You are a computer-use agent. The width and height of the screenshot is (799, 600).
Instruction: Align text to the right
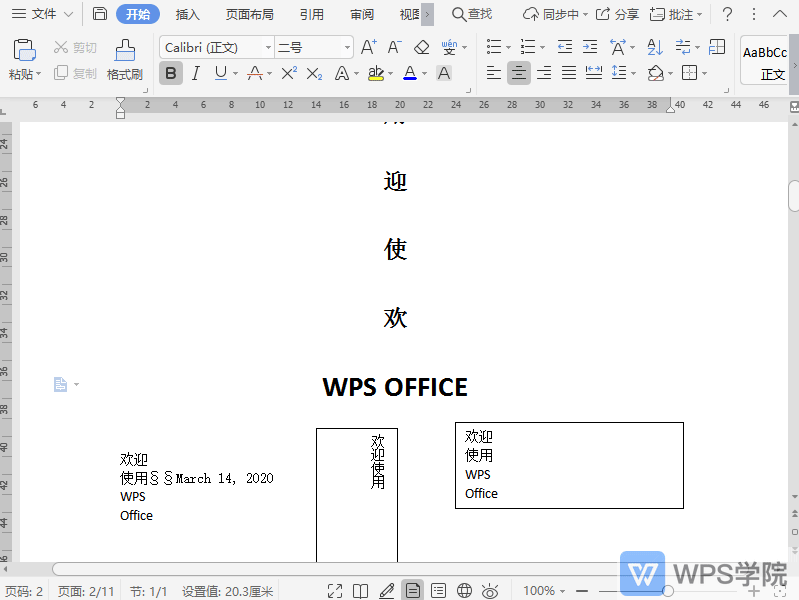pos(544,73)
